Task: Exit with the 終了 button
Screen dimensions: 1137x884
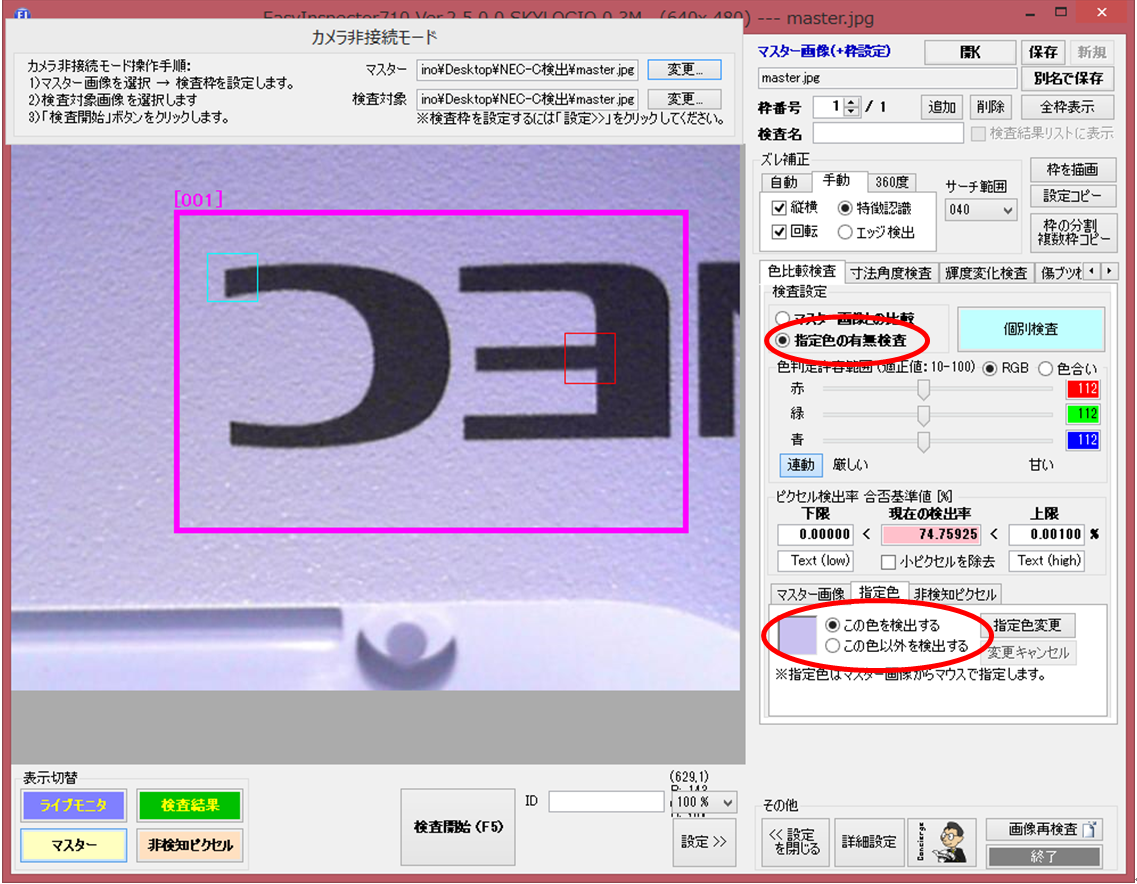Action: (x=1044, y=856)
